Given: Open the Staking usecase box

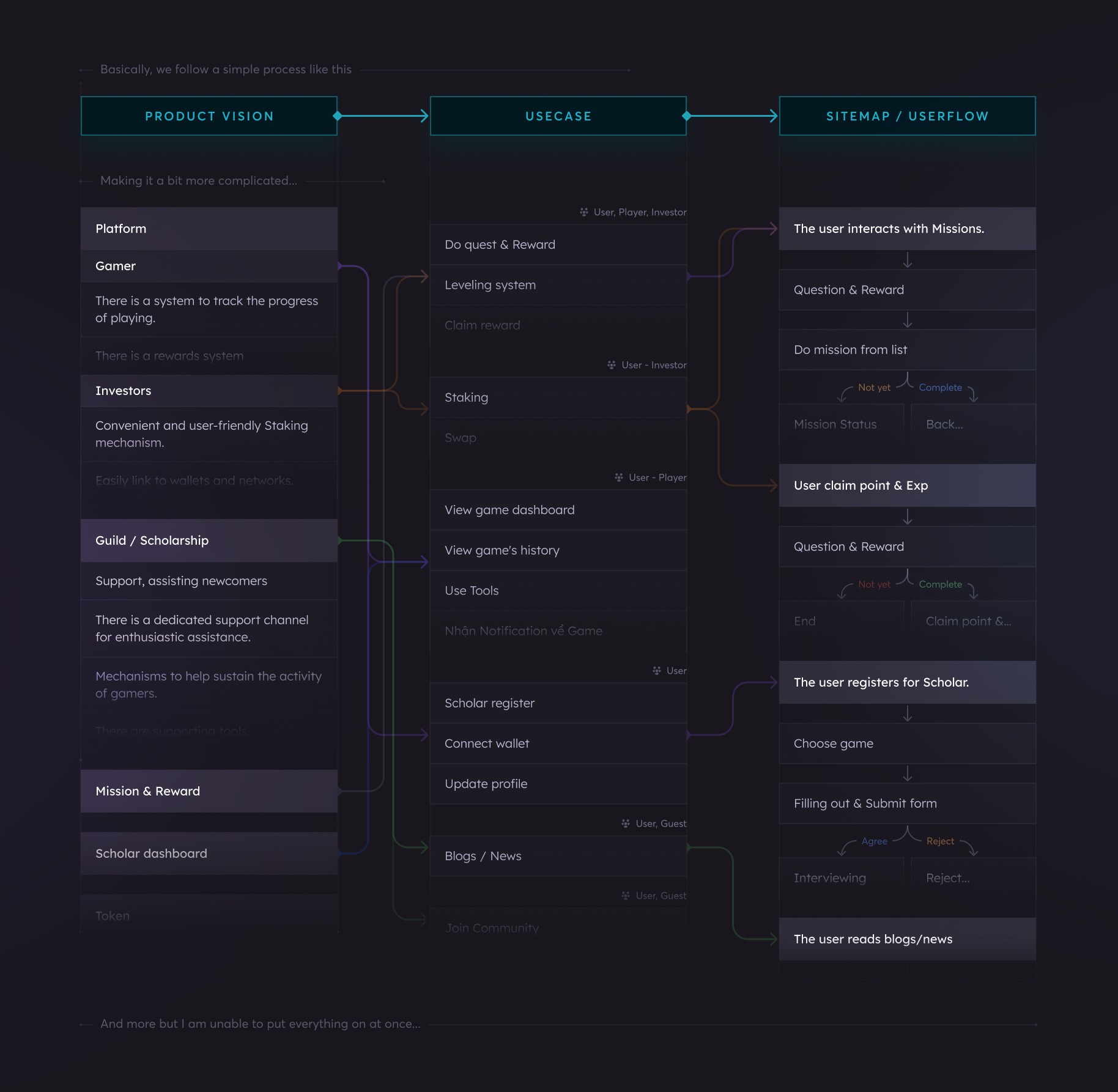Looking at the screenshot, I should [558, 397].
